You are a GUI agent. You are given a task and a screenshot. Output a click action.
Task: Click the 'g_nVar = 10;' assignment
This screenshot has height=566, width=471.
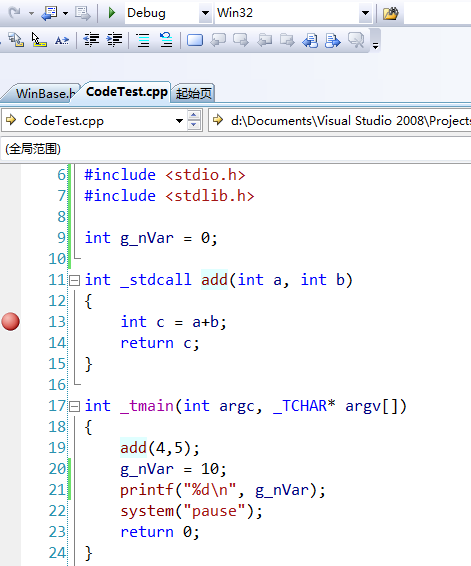(x=173, y=469)
